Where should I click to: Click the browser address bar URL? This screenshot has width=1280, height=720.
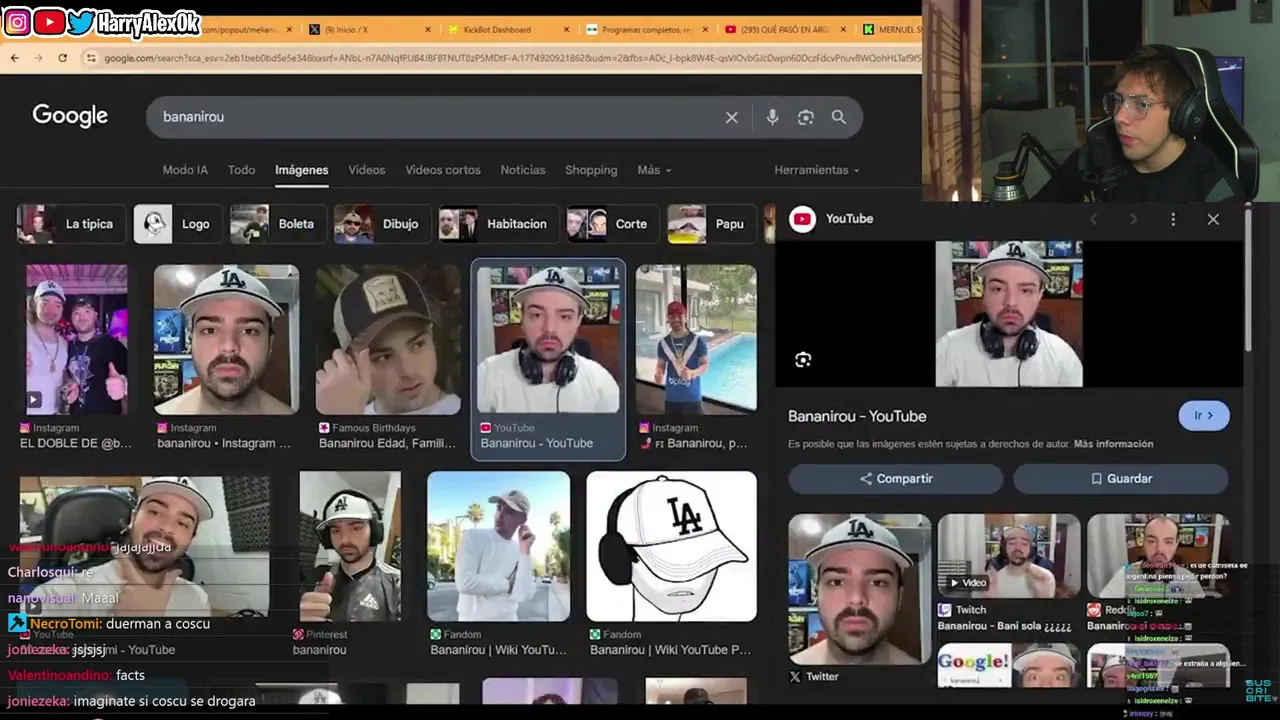(x=510, y=58)
